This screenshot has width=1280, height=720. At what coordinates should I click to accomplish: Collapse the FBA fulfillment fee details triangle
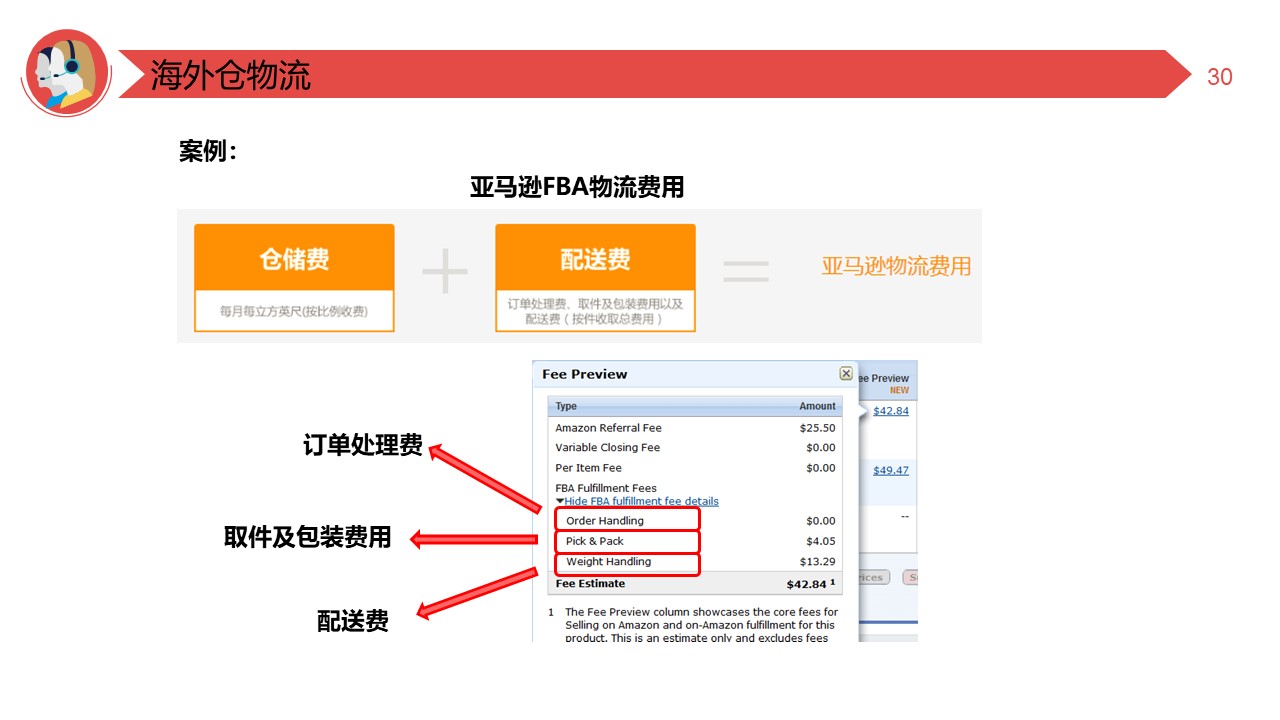click(x=560, y=501)
